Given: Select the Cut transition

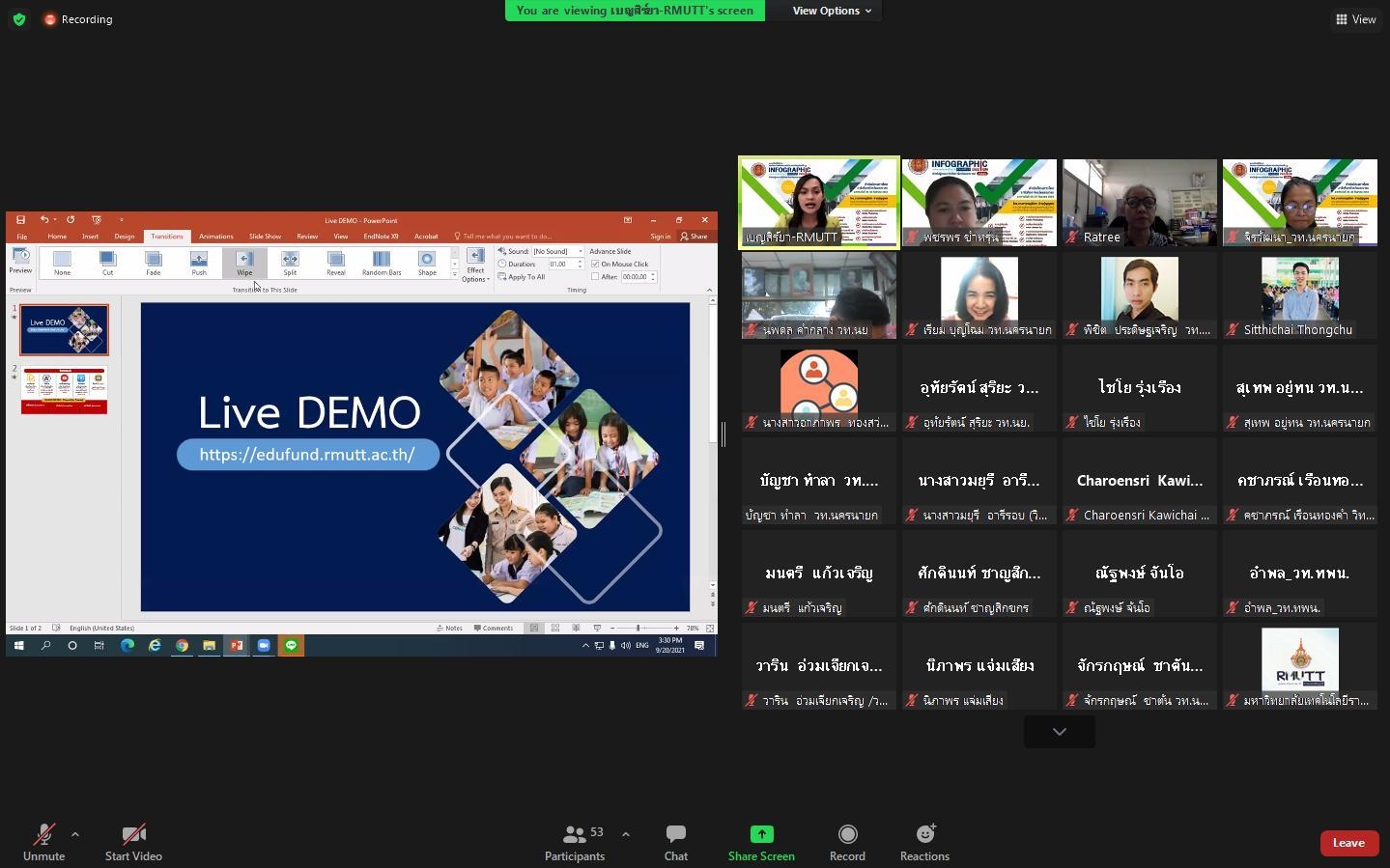Looking at the screenshot, I should (107, 263).
